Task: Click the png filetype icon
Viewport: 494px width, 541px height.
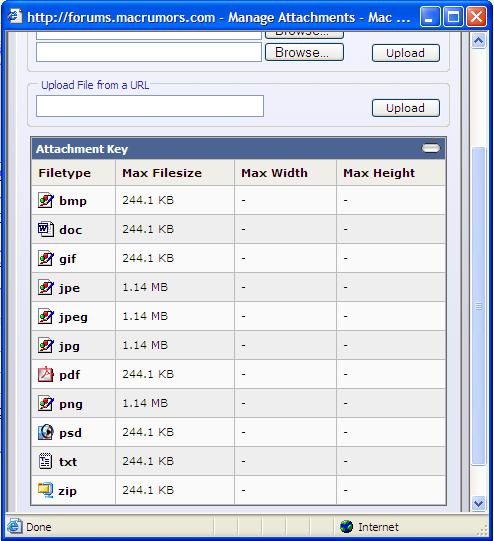Action: click(46, 403)
